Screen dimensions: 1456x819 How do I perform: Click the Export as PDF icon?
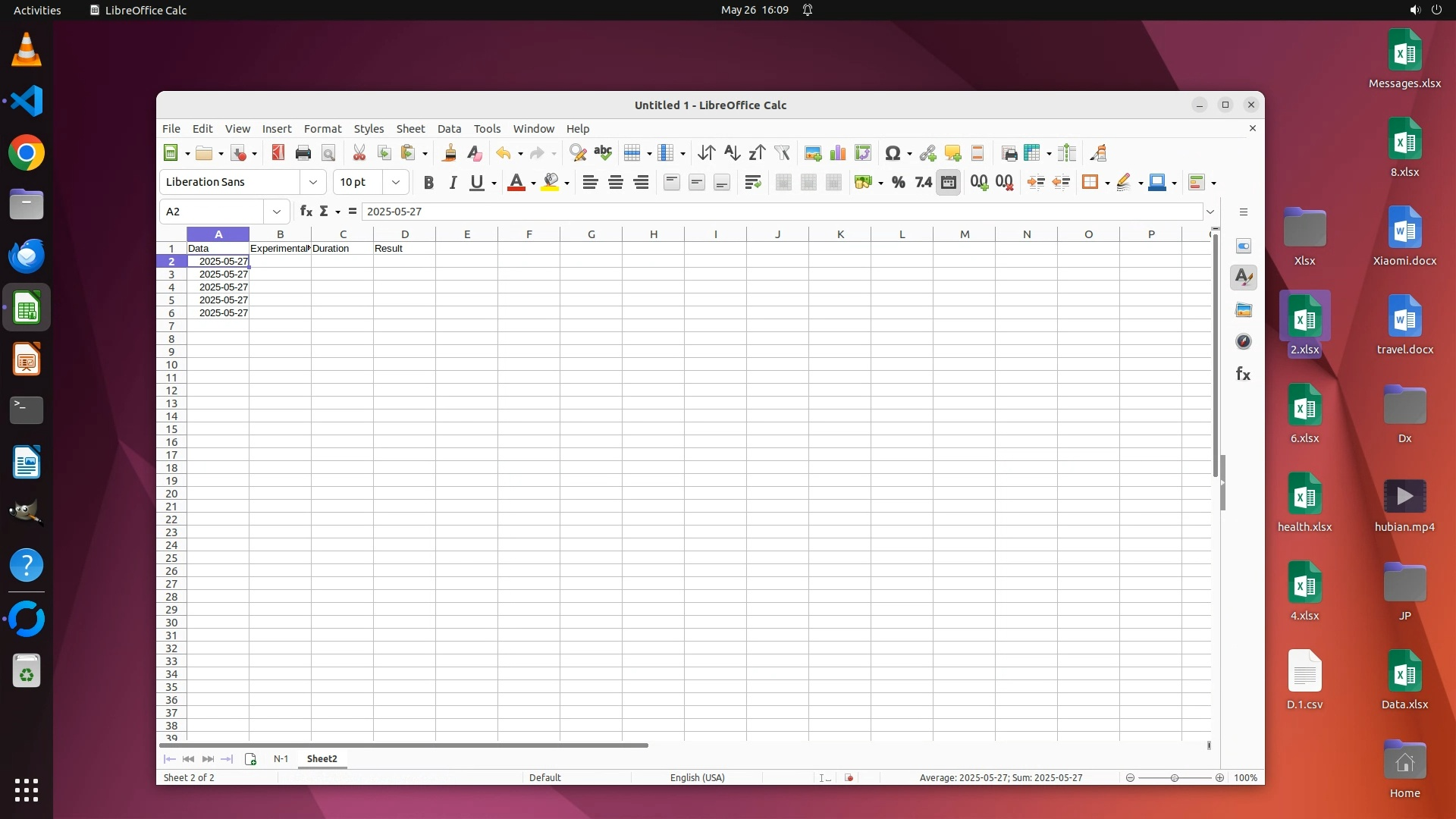point(278,153)
